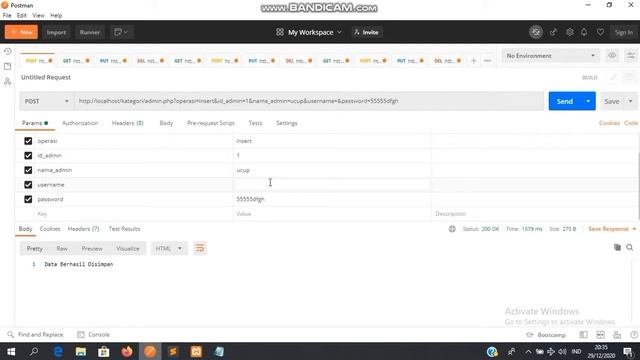Switch to the Authorization tab
Screen dimensions: 640x360
(x=80, y=123)
